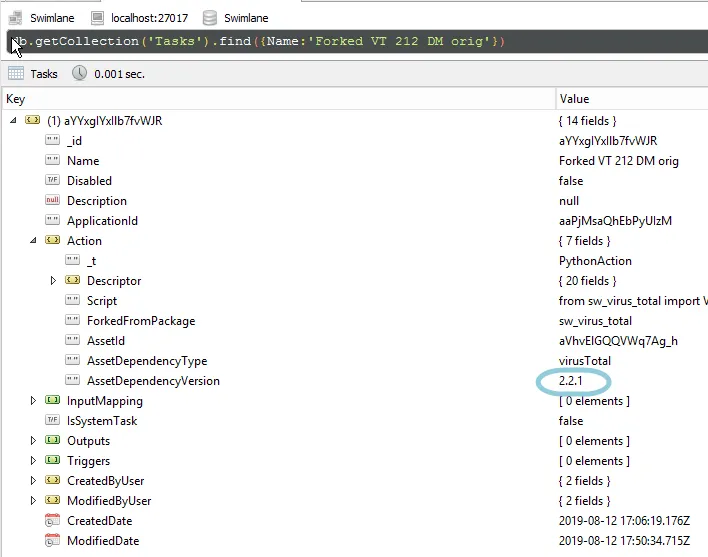Click the Tasks collection table icon
The height and width of the screenshot is (557, 708).
(x=16, y=73)
